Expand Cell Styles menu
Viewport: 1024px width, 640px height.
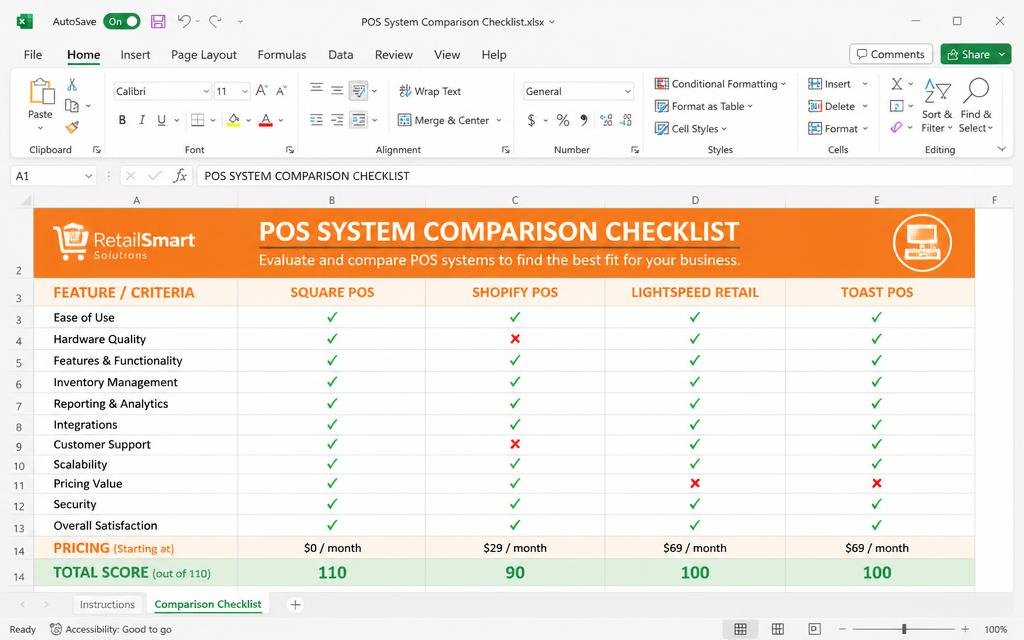(x=691, y=129)
